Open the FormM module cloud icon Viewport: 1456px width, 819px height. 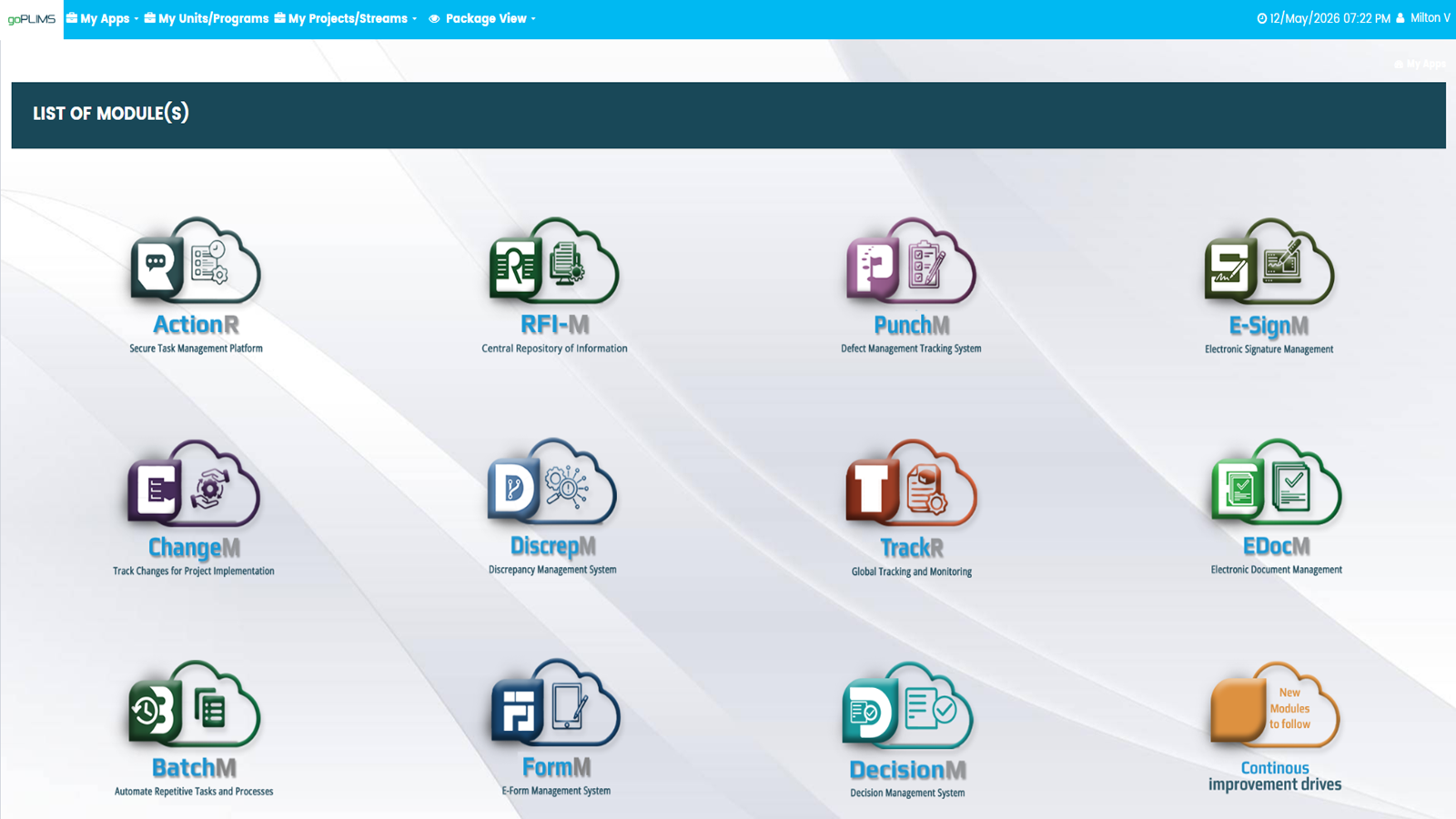(556, 703)
